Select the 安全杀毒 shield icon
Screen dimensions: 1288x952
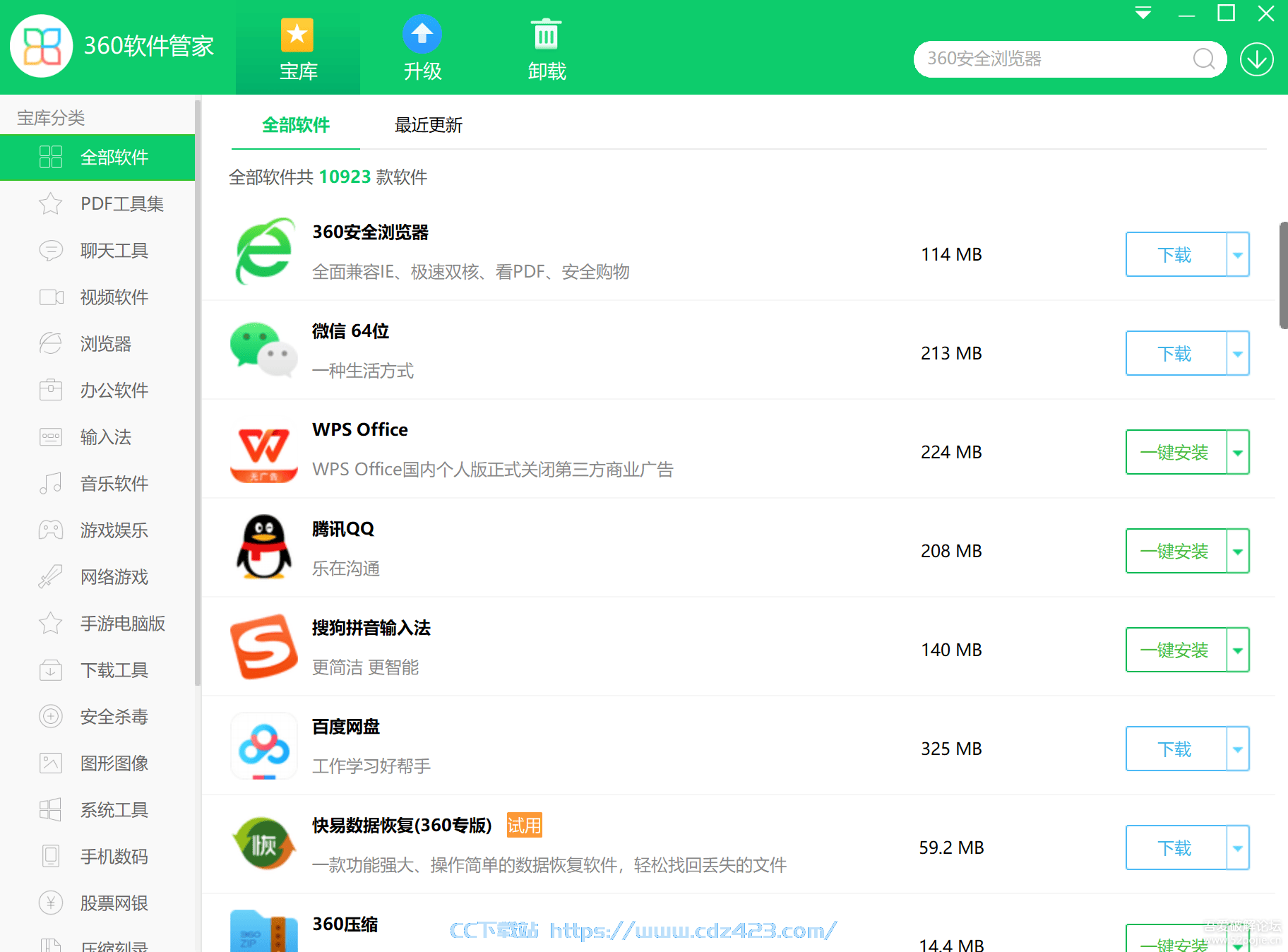pos(51,717)
